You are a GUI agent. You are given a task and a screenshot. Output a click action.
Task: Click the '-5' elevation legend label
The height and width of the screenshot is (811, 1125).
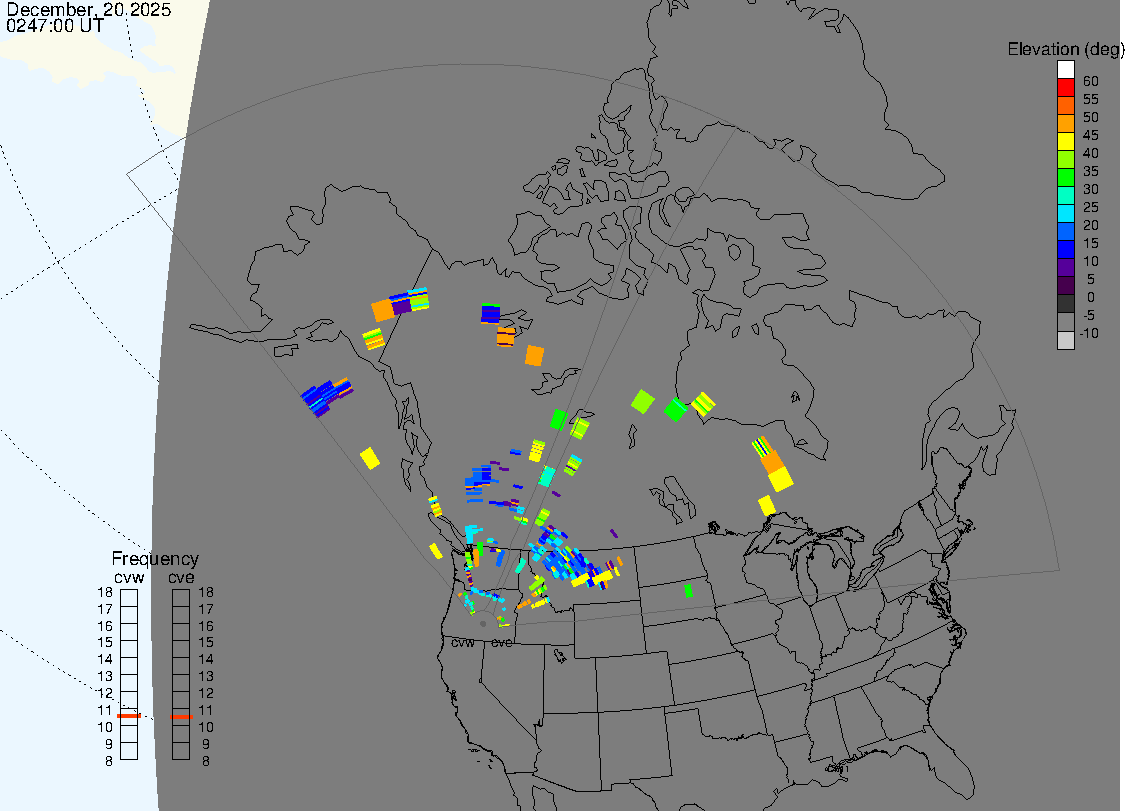(1088, 315)
